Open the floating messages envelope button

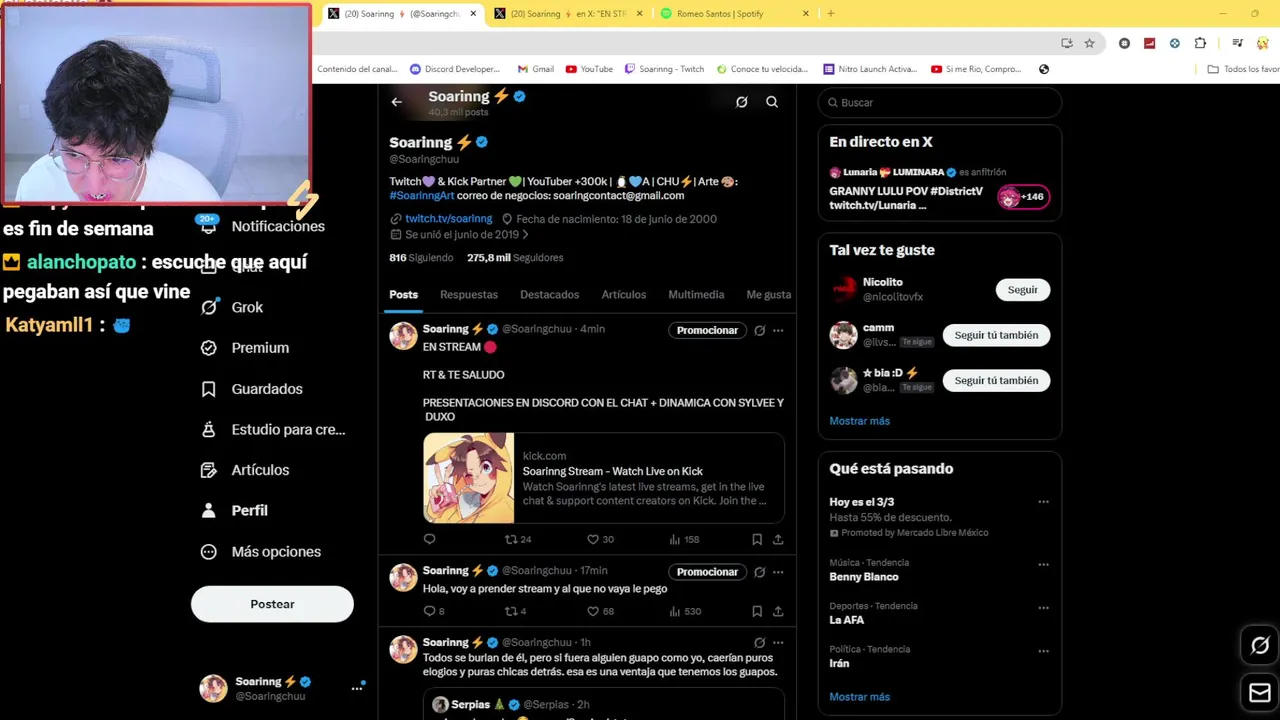[1260, 692]
